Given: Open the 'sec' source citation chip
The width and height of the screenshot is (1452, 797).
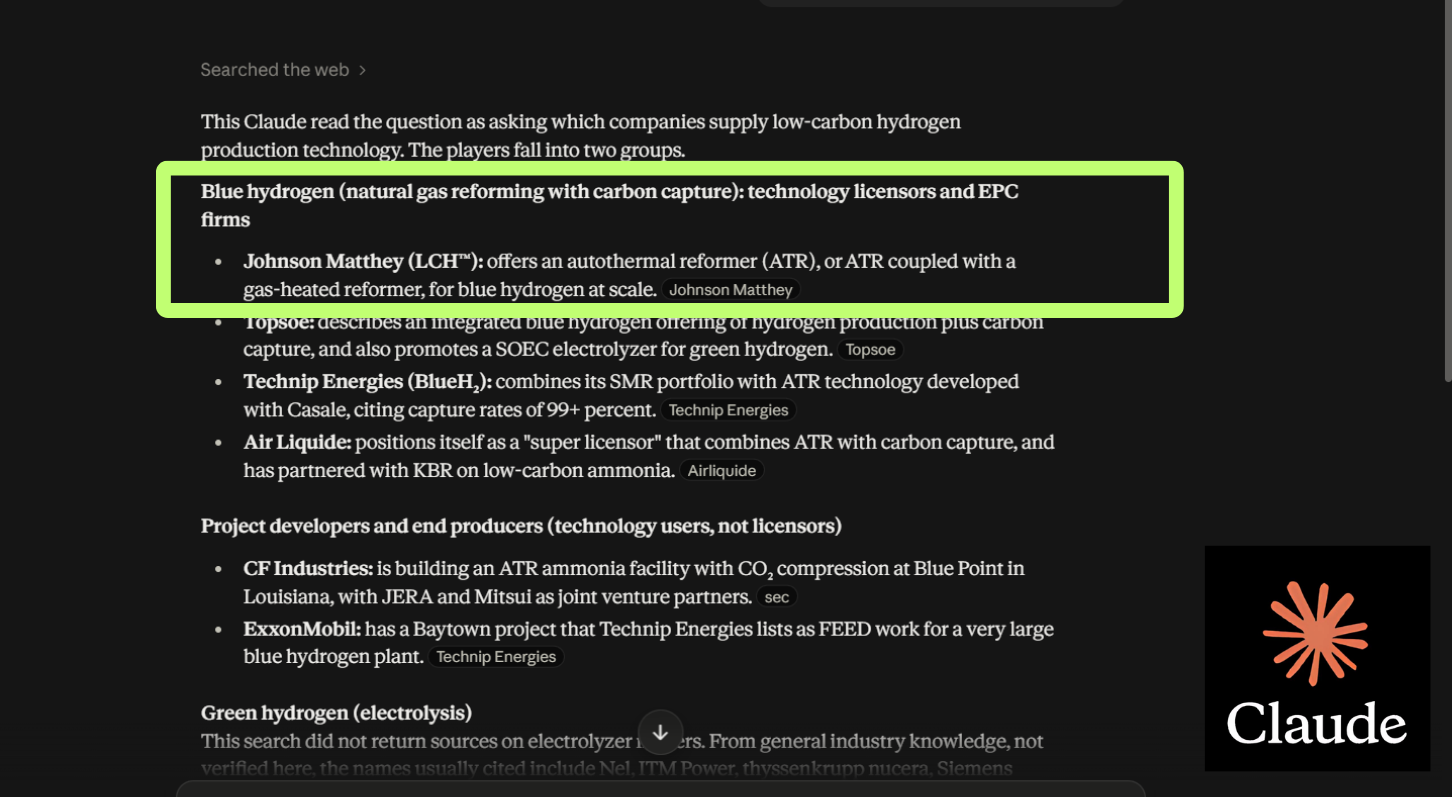Looking at the screenshot, I should click(x=777, y=598).
